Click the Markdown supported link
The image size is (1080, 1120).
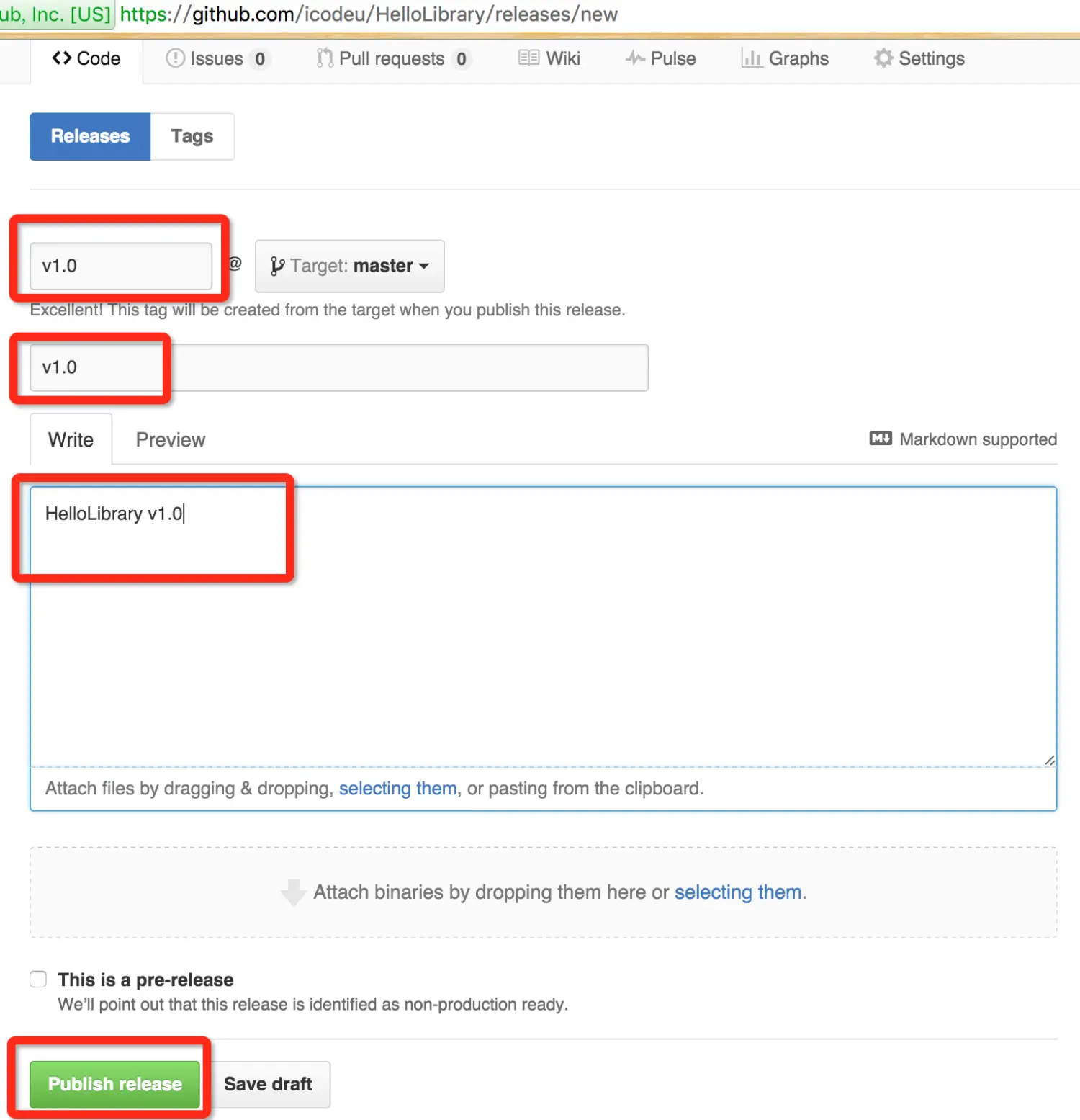click(963, 439)
